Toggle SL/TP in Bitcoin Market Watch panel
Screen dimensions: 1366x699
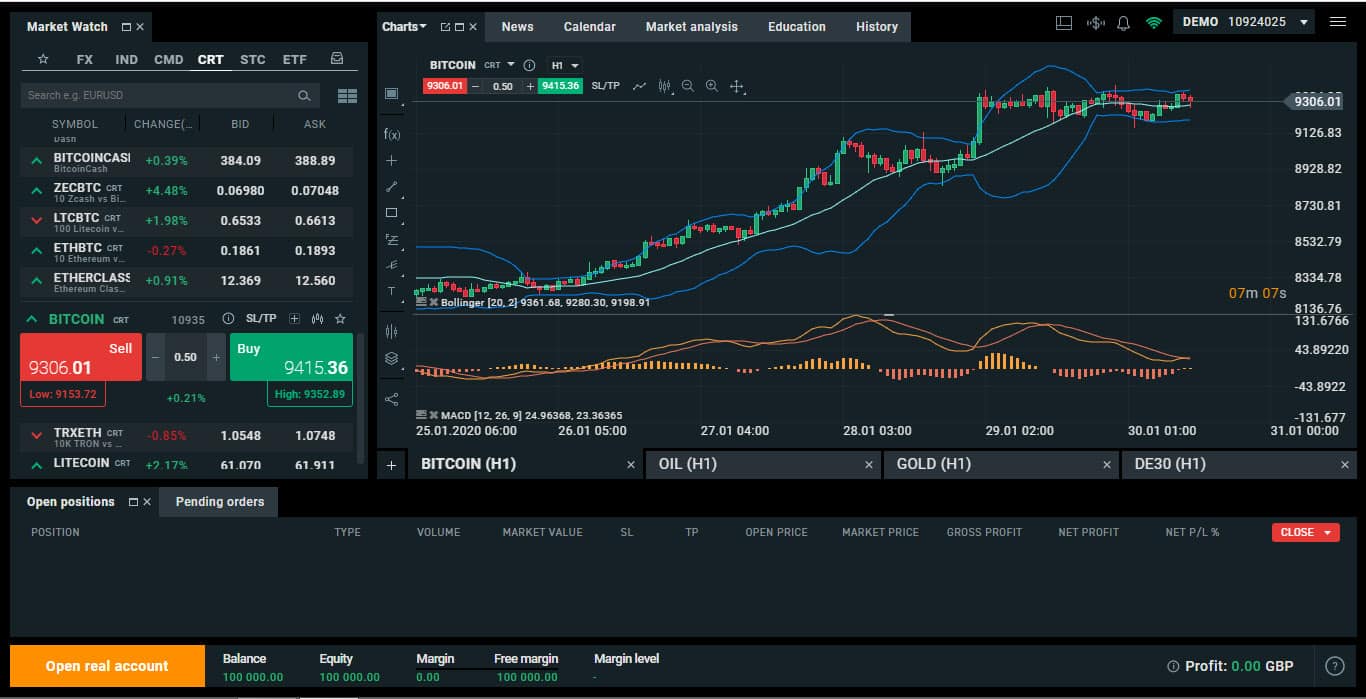[261, 319]
